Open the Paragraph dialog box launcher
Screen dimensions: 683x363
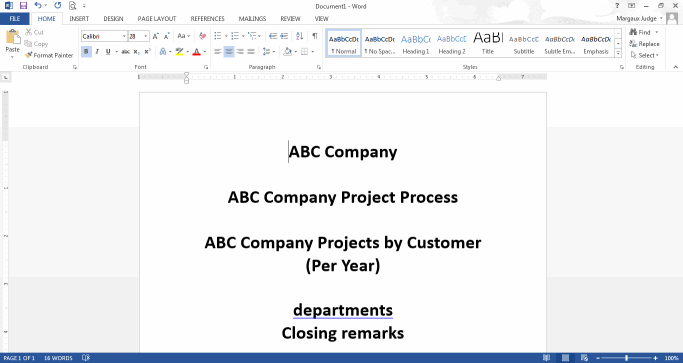(319, 67)
